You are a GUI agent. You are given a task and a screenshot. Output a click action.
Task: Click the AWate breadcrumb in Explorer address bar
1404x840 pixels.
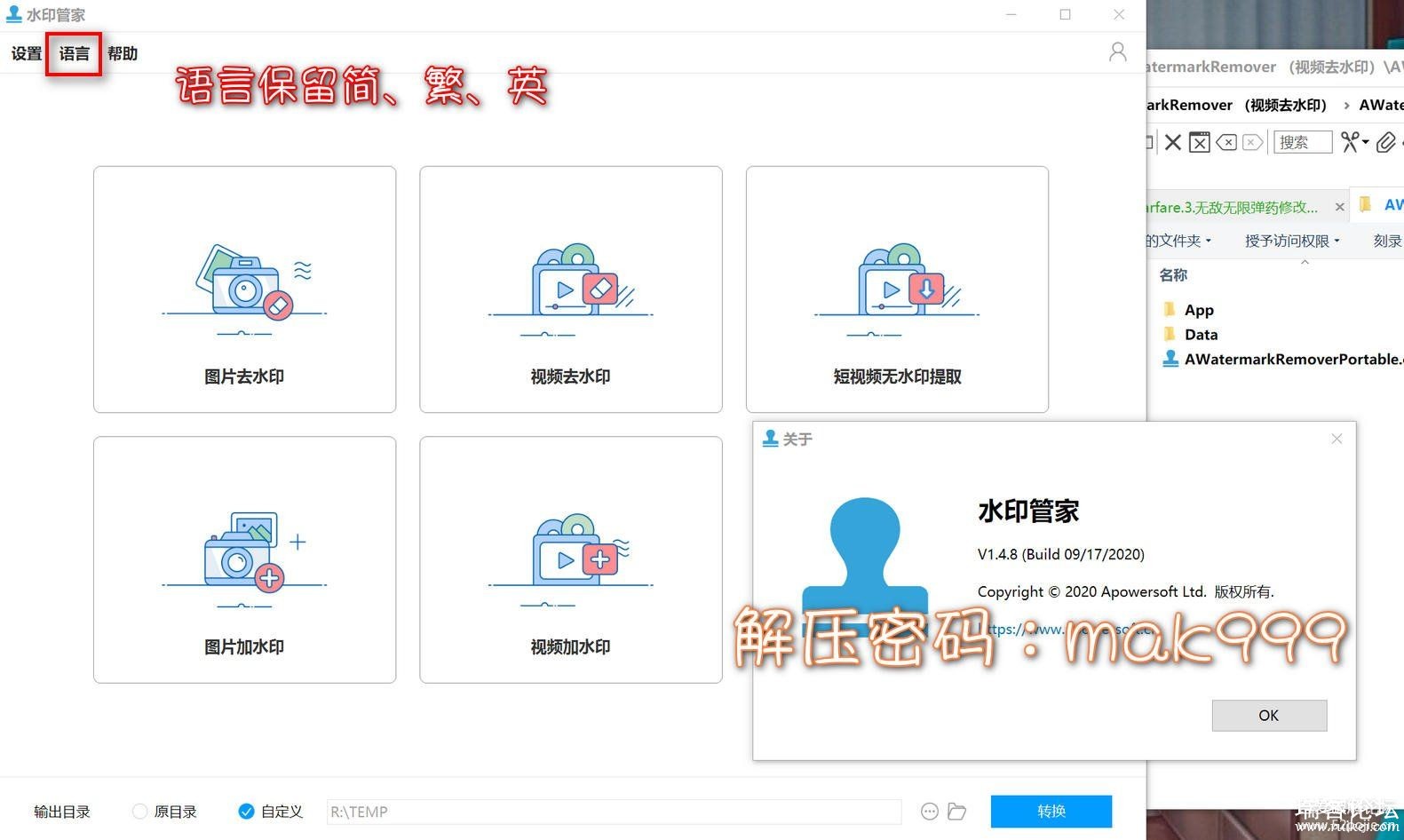click(x=1381, y=105)
